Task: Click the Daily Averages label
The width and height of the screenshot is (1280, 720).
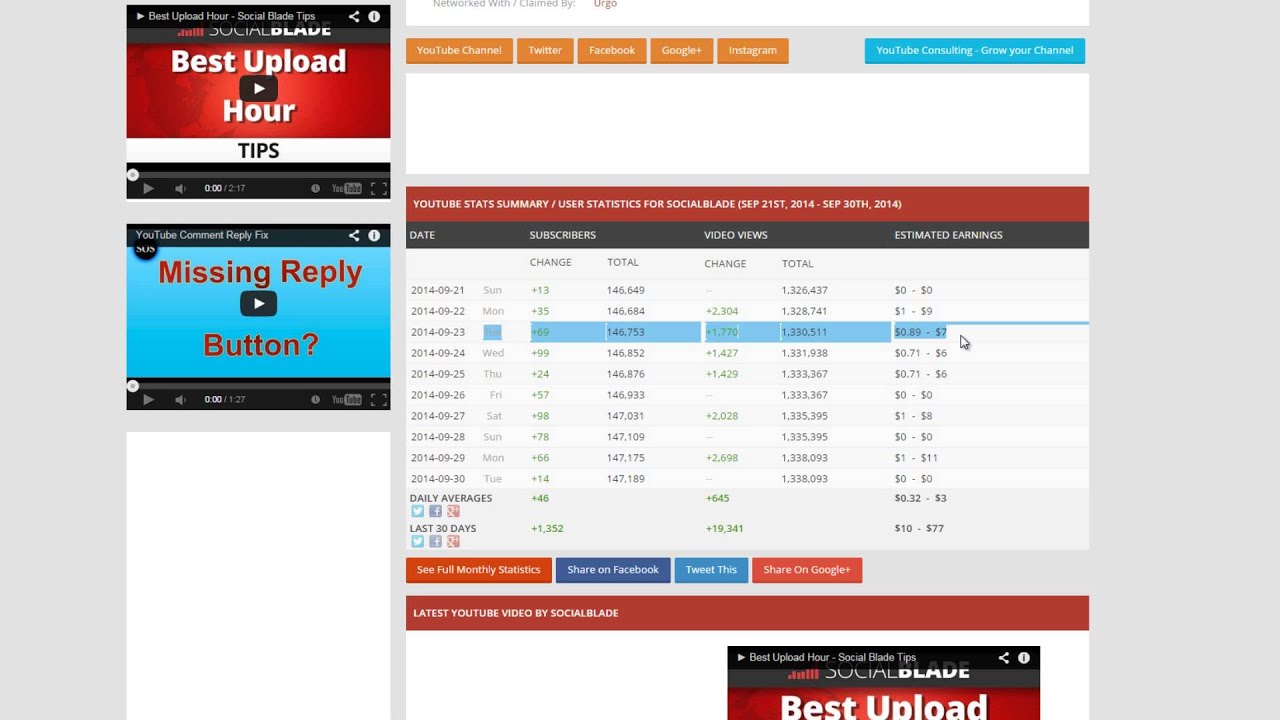Action: pyautogui.click(x=451, y=498)
